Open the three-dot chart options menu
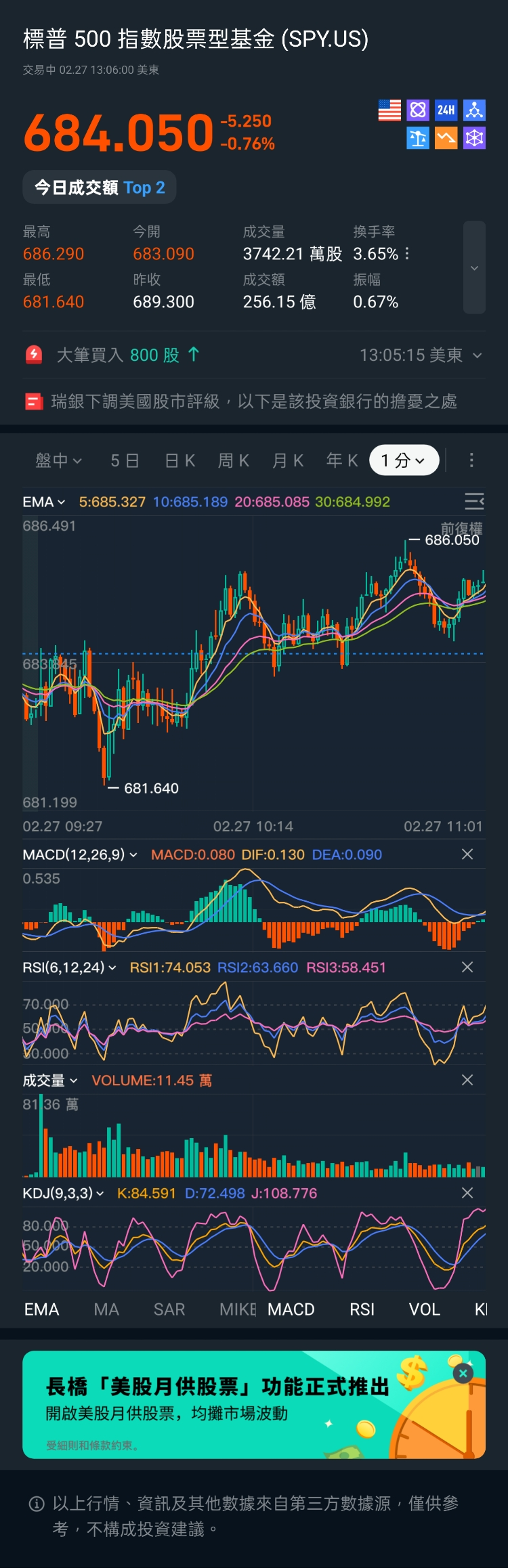The image size is (508, 1568). [471, 460]
